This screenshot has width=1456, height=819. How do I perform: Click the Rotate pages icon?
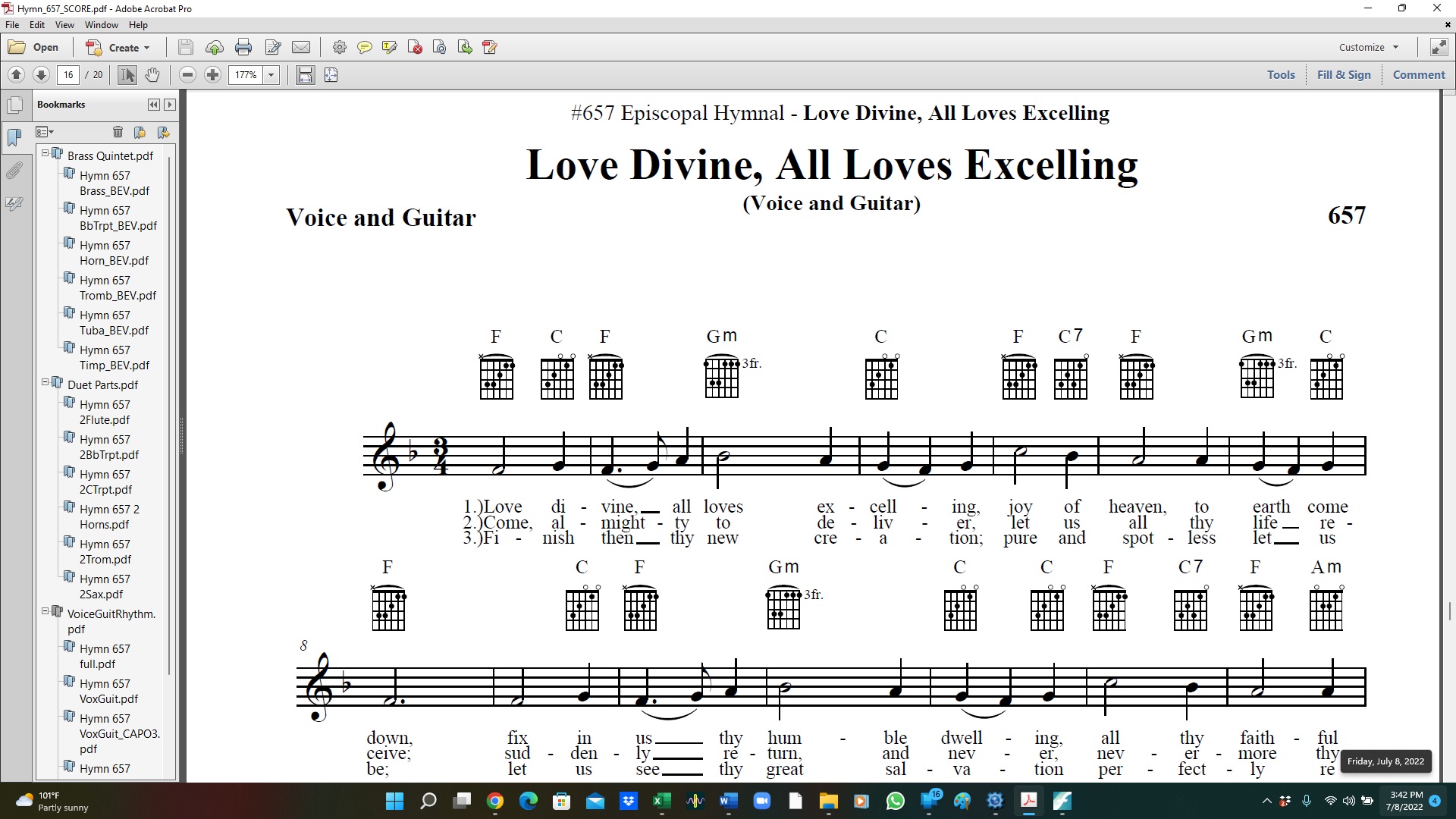[x=440, y=47]
